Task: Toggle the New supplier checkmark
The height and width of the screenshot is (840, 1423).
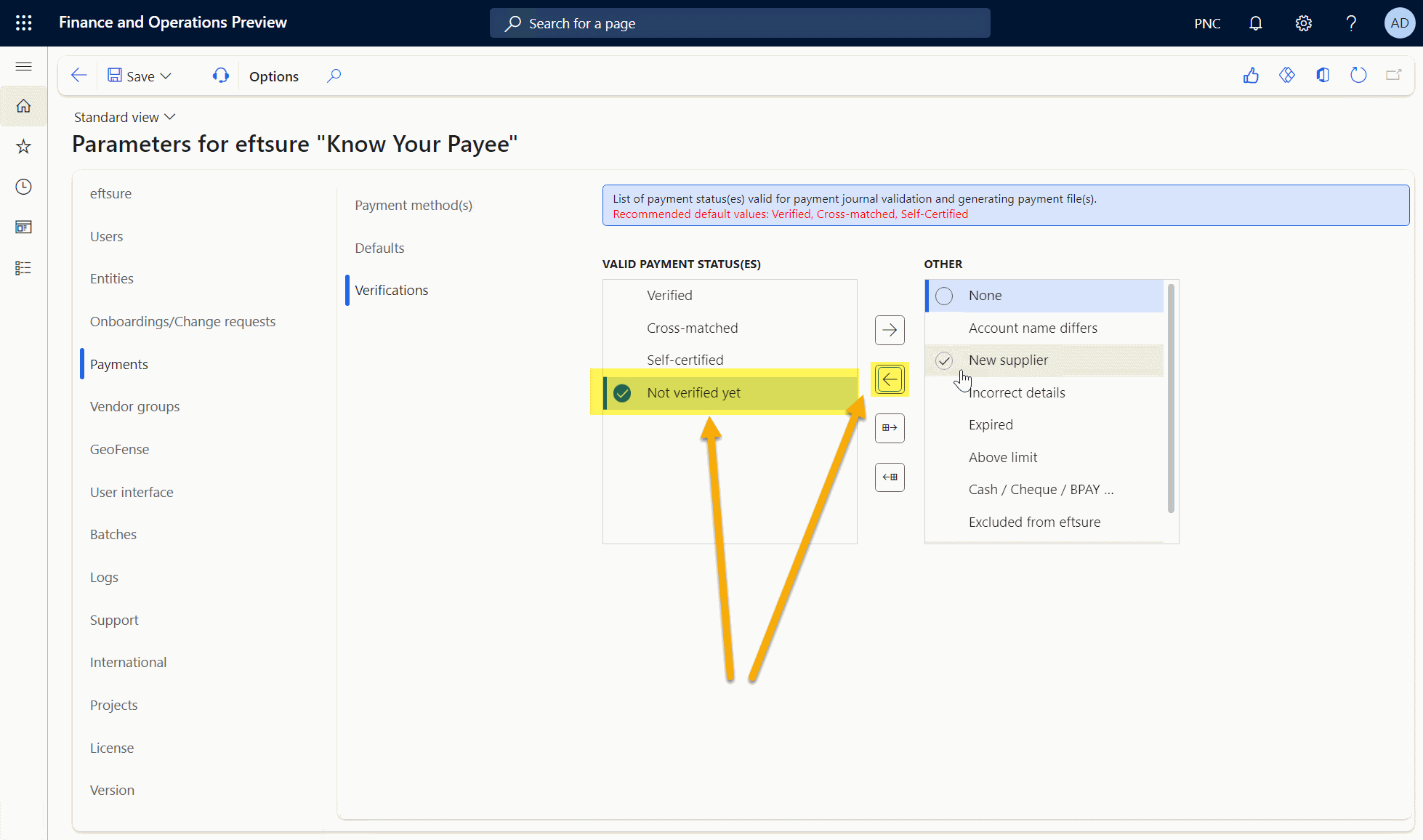Action: click(944, 360)
